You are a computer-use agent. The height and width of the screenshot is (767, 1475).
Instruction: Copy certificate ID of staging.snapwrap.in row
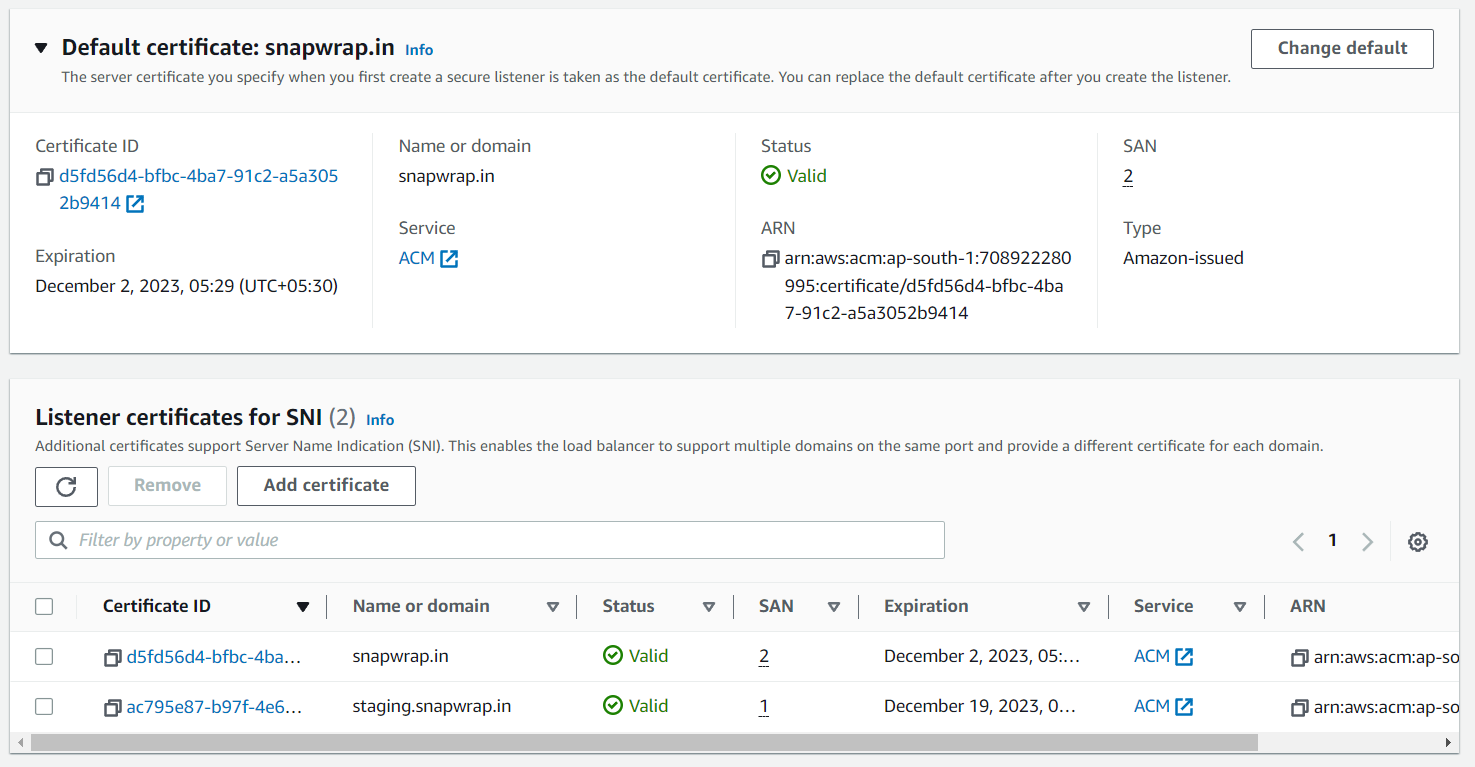(x=112, y=708)
